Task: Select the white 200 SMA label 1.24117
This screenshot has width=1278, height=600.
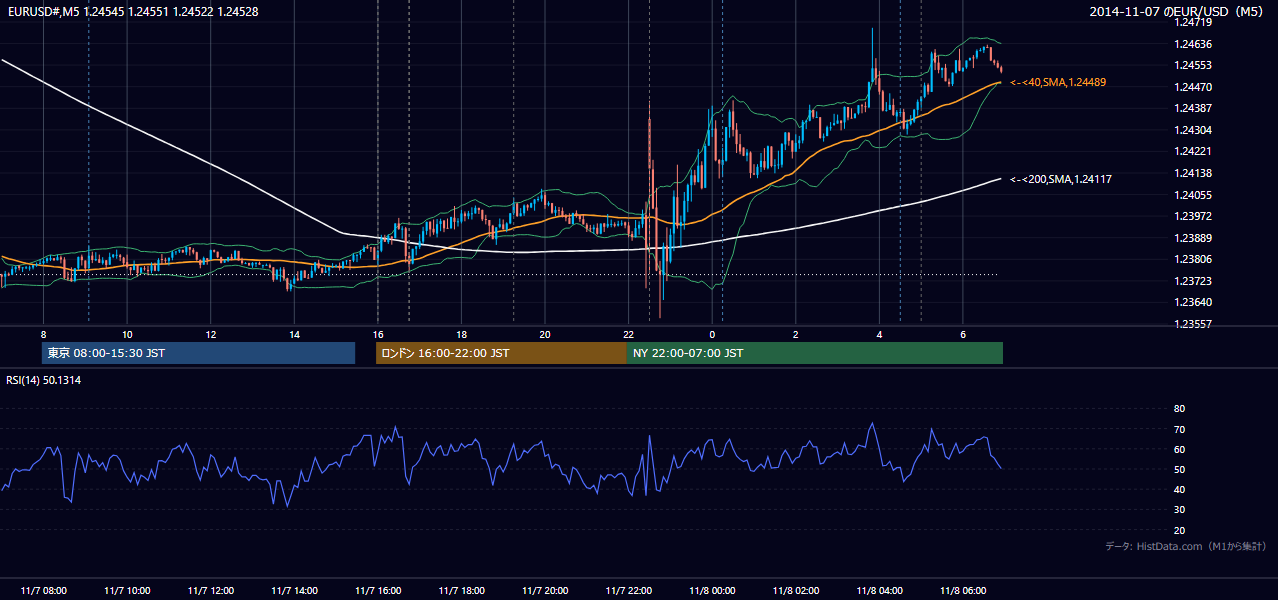Action: coord(1061,179)
